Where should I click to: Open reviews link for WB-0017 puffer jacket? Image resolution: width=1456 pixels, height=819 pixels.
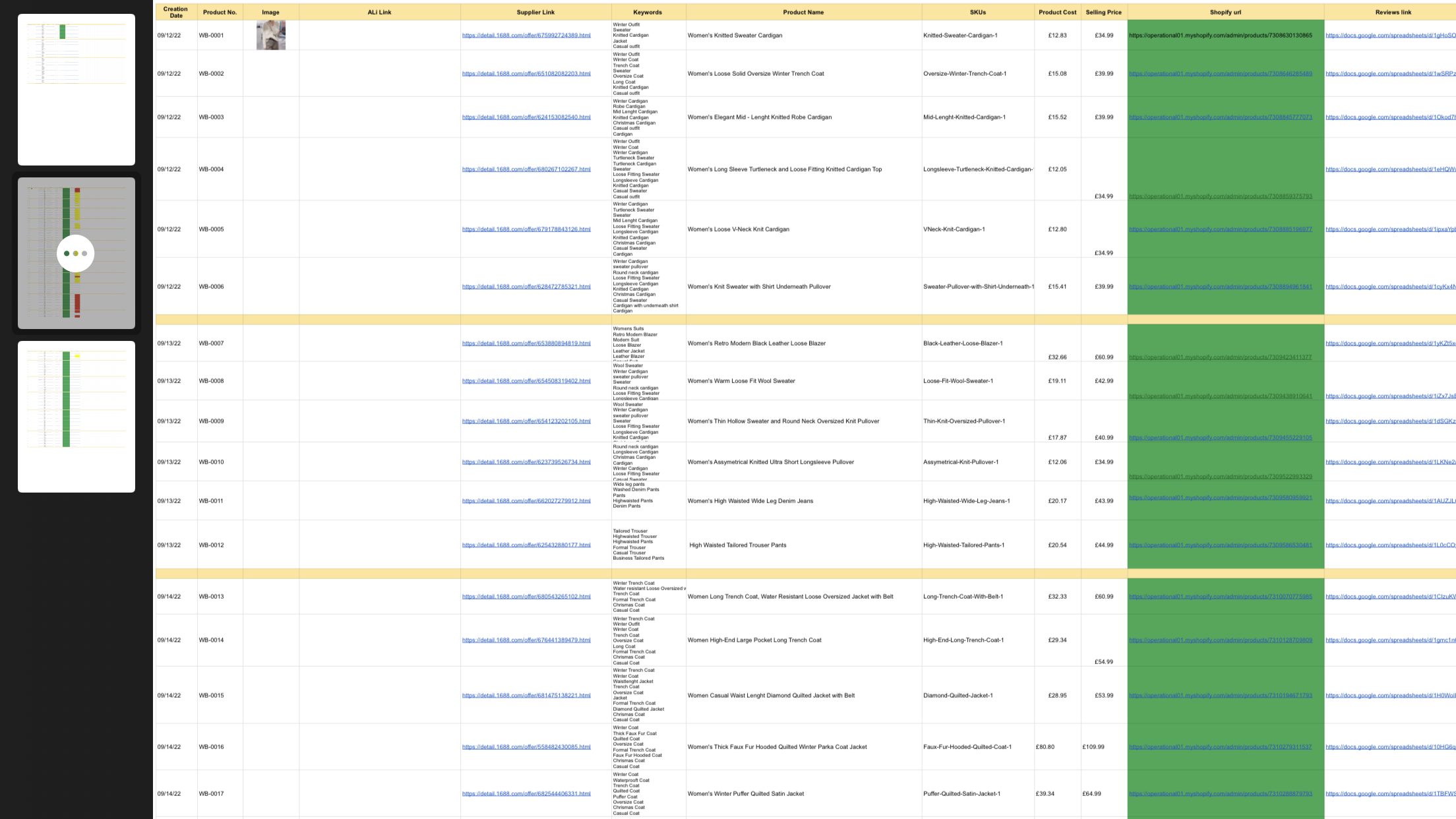[x=1390, y=794]
